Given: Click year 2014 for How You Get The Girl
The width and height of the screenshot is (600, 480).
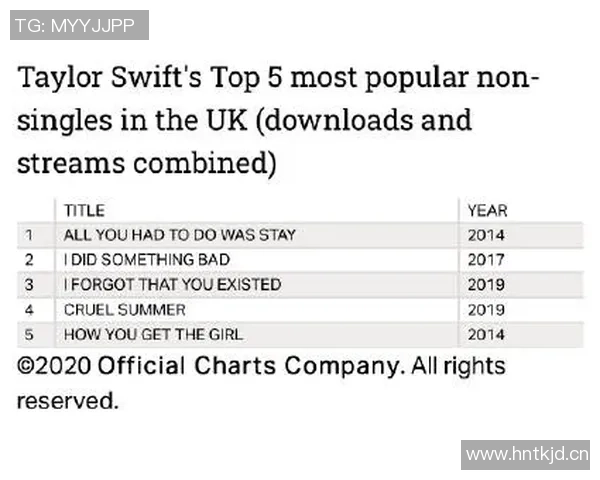Looking at the screenshot, I should coord(486,335).
